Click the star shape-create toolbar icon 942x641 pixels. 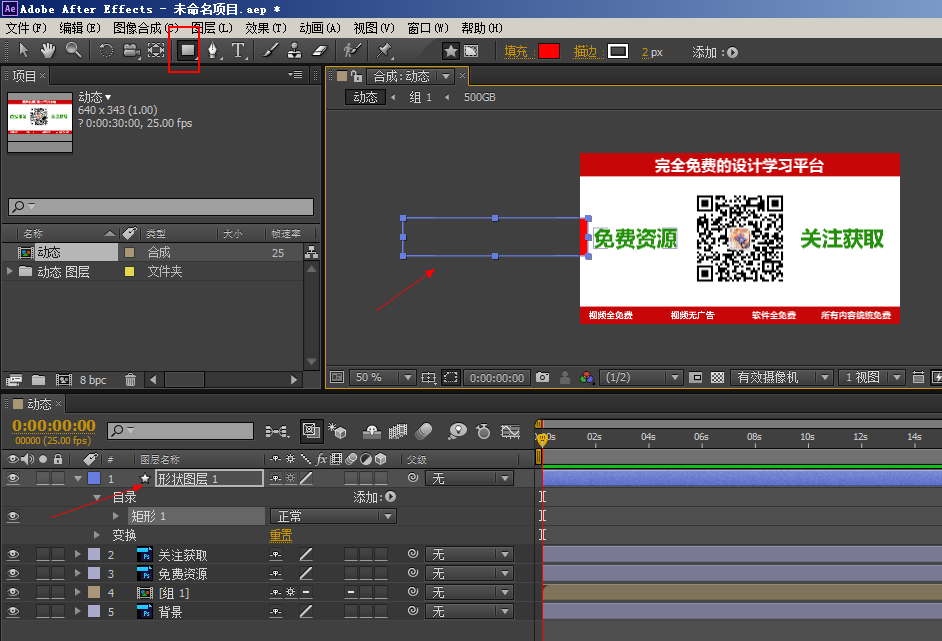pyautogui.click(x=451, y=52)
